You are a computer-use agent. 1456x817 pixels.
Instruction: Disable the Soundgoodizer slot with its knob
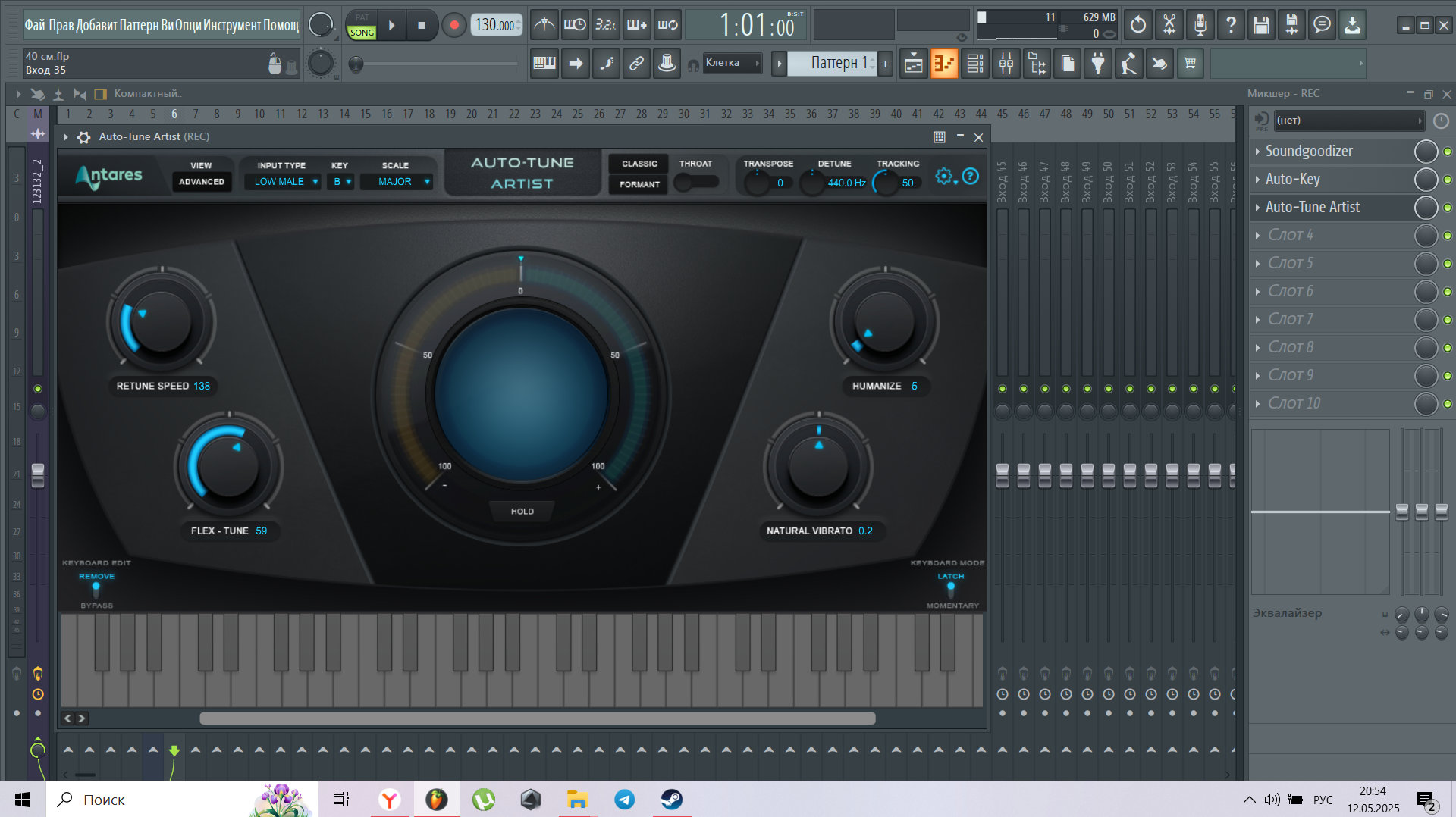[1426, 152]
